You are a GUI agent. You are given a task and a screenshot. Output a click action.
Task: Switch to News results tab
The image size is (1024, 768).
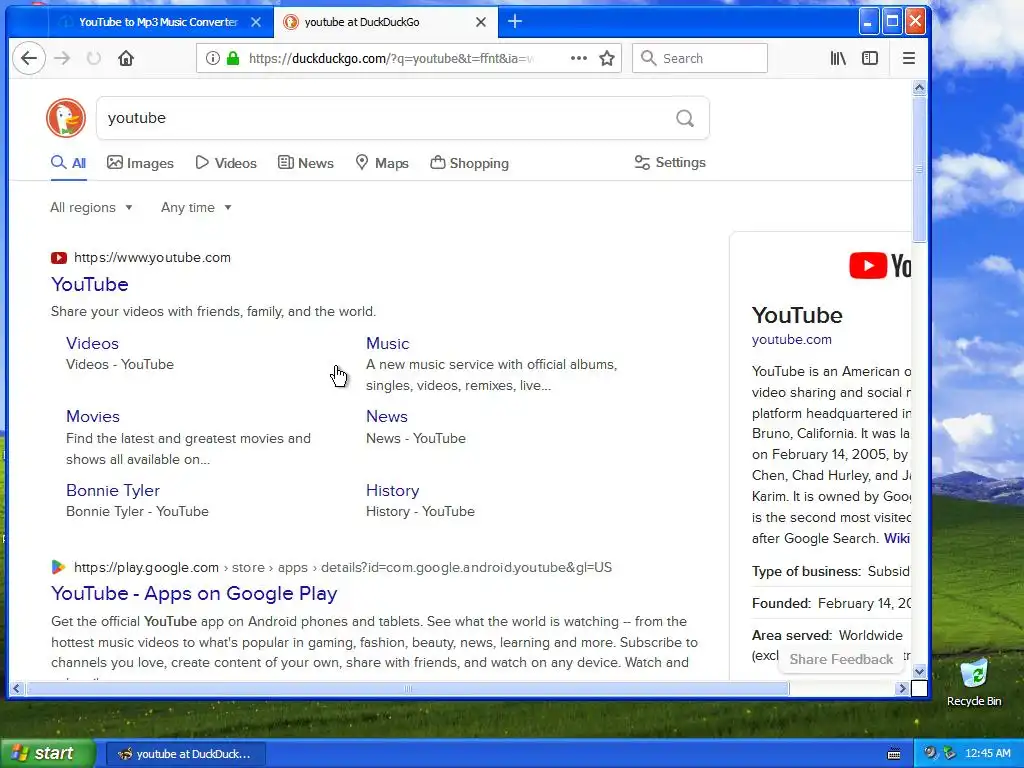coord(306,163)
